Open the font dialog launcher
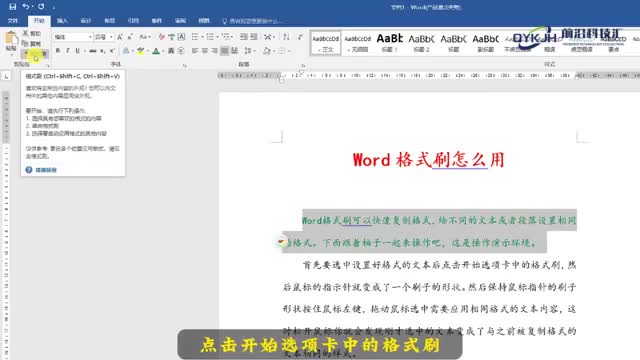This screenshot has height=360, width=640. click(x=184, y=65)
